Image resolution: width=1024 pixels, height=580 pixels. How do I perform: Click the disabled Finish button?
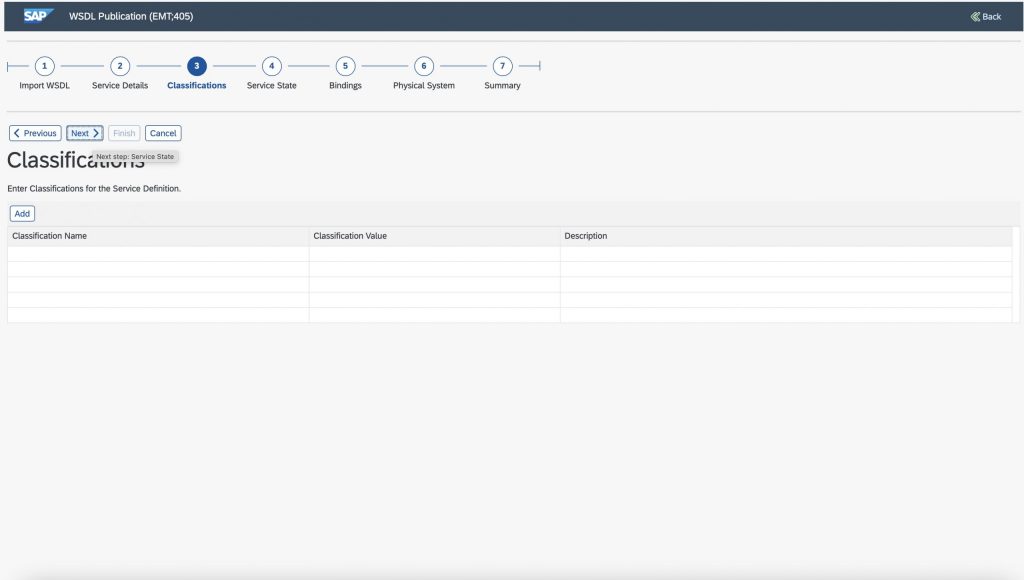tap(124, 133)
